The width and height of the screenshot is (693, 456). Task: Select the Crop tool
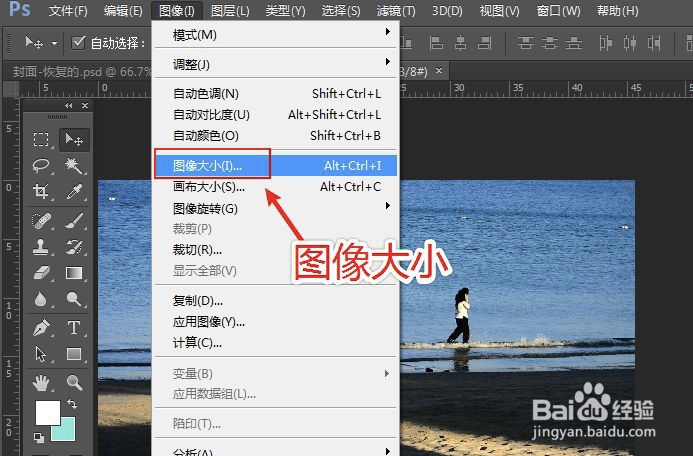pos(41,191)
